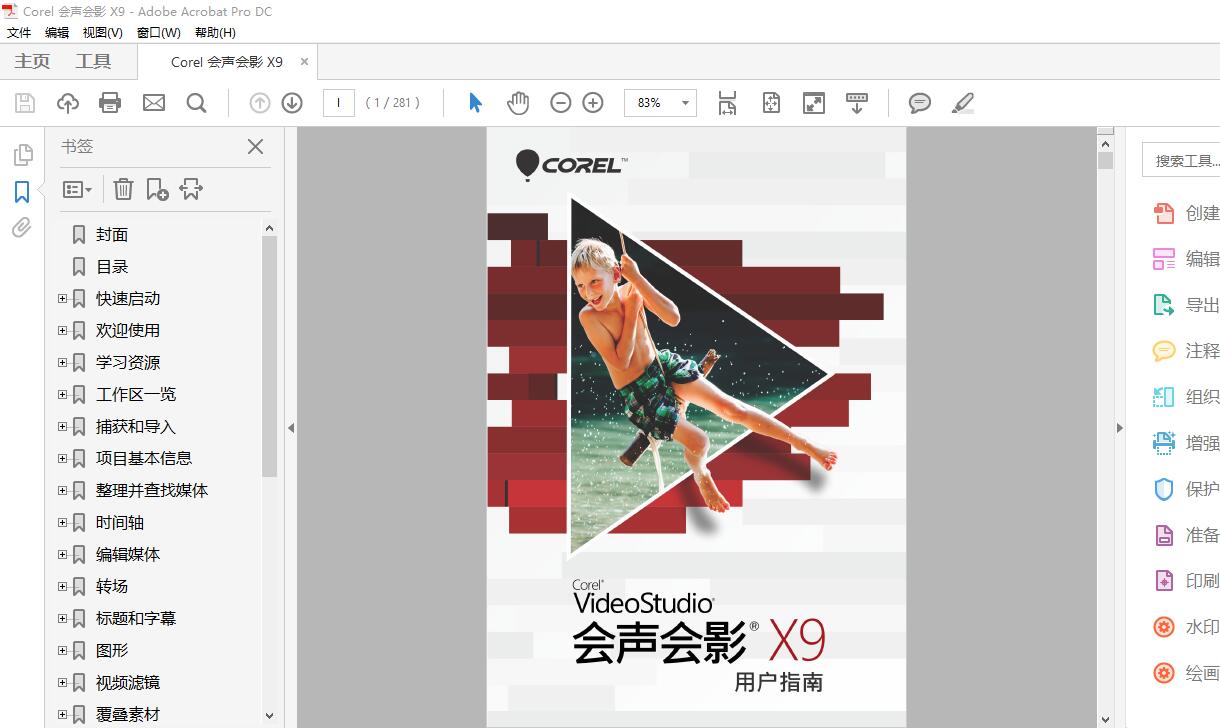Open the Print dialog icon
Screen dimensions: 1220x728
[x=110, y=102]
